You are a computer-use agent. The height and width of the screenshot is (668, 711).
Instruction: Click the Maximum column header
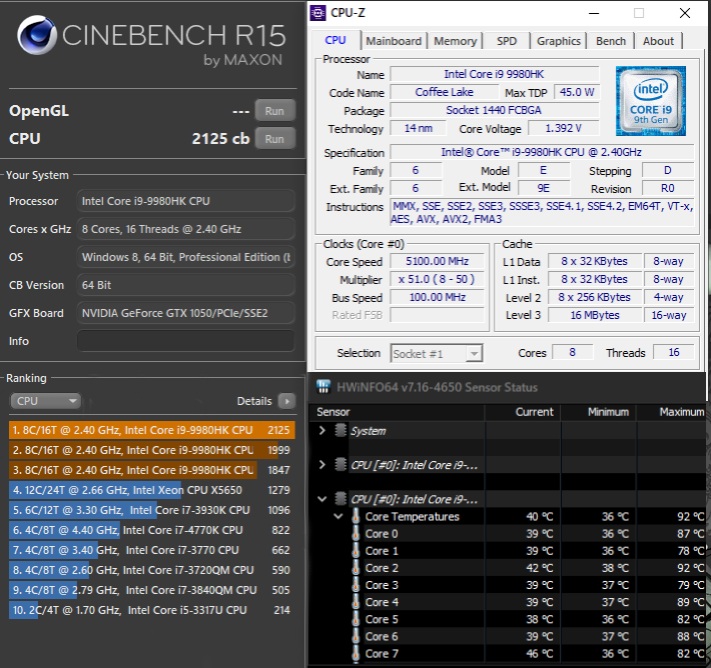(672, 412)
